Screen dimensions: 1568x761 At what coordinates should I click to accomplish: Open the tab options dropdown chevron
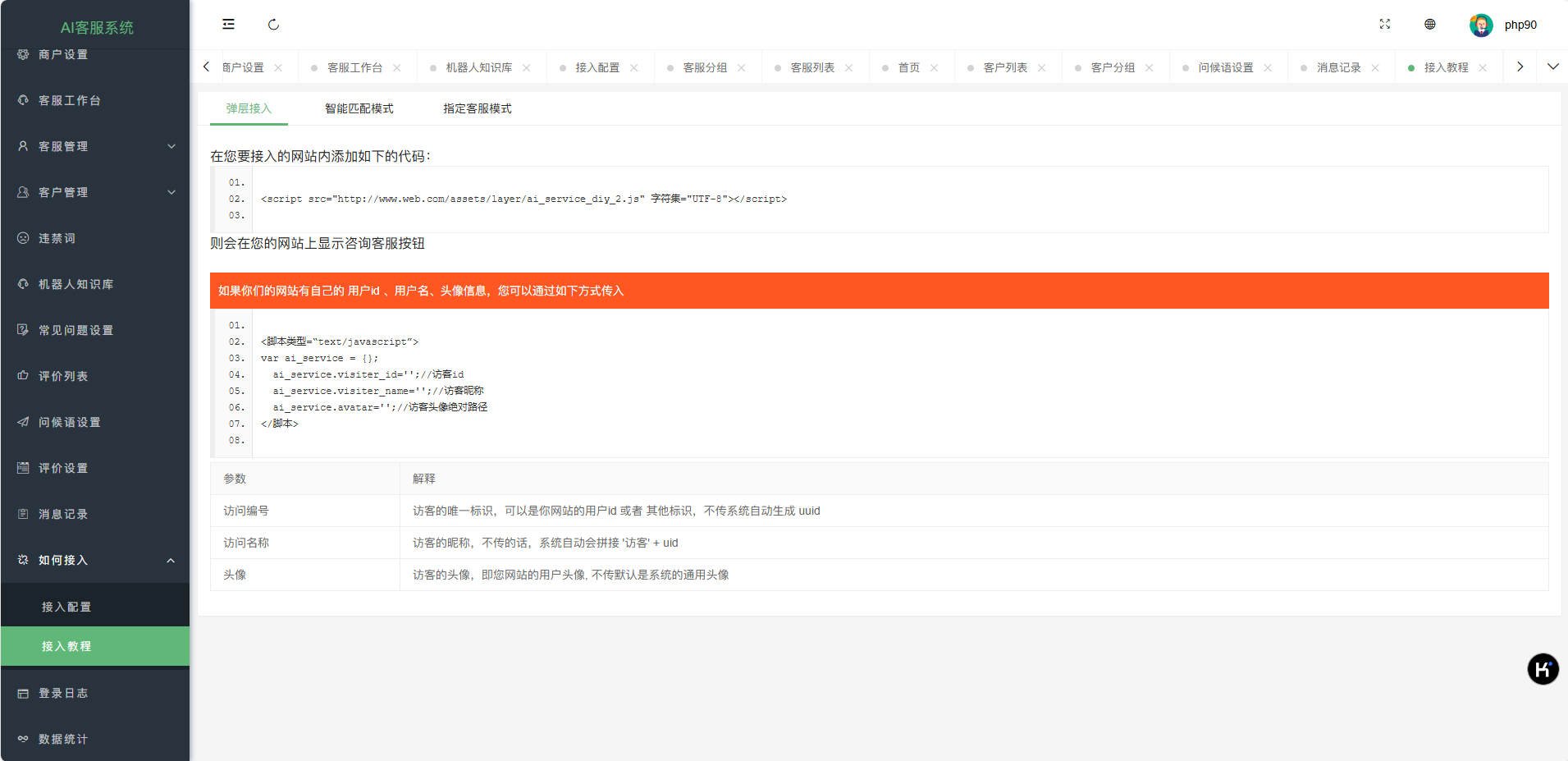(1552, 67)
